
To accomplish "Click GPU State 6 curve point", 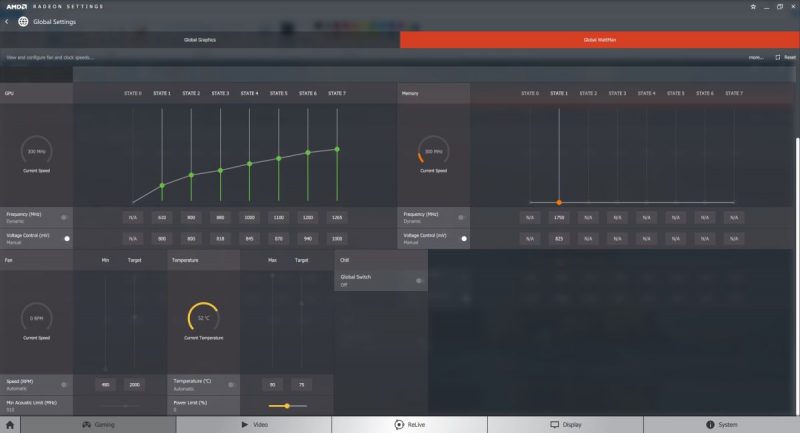I will (x=308, y=152).
